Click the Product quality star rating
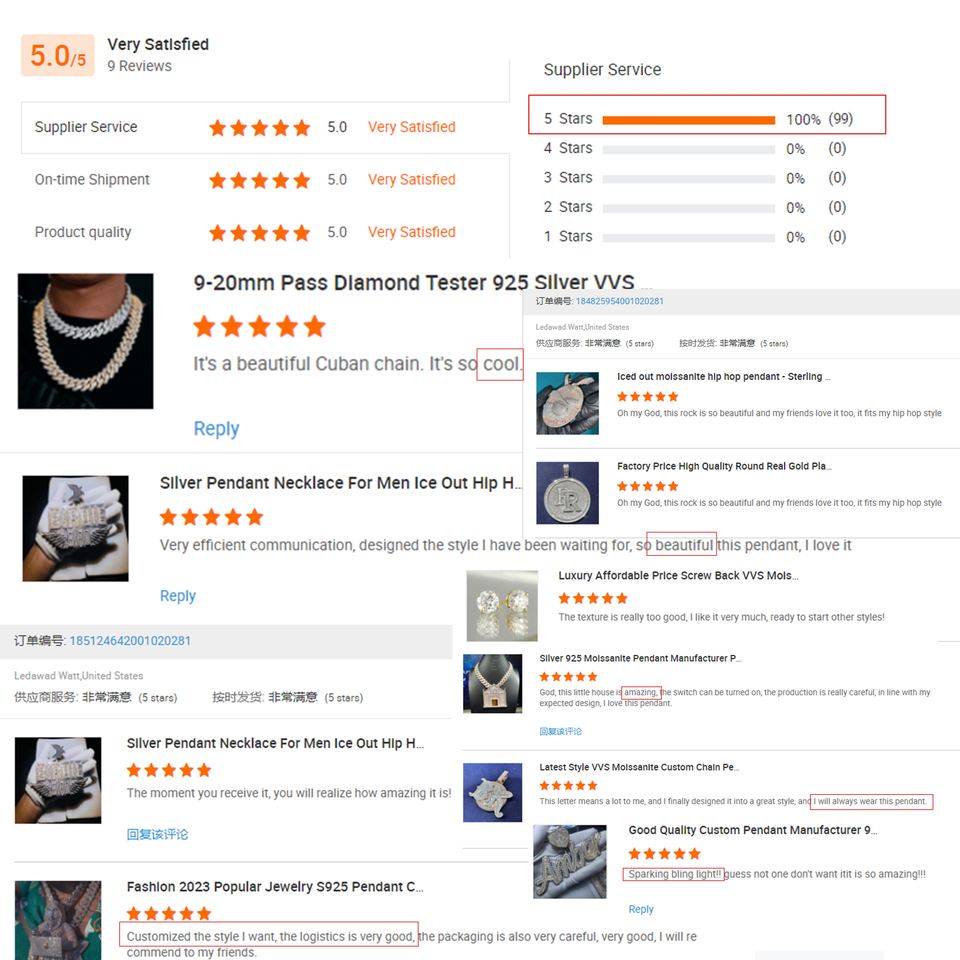Viewport: 960px width, 960px height. (260, 233)
